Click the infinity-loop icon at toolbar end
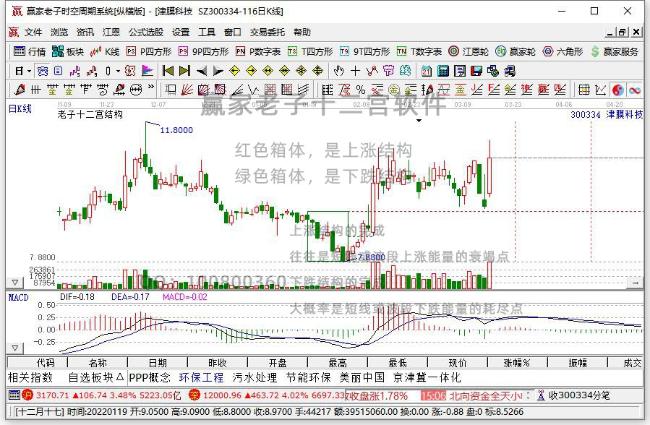Viewport: 650px width, 425px height. coord(635,89)
